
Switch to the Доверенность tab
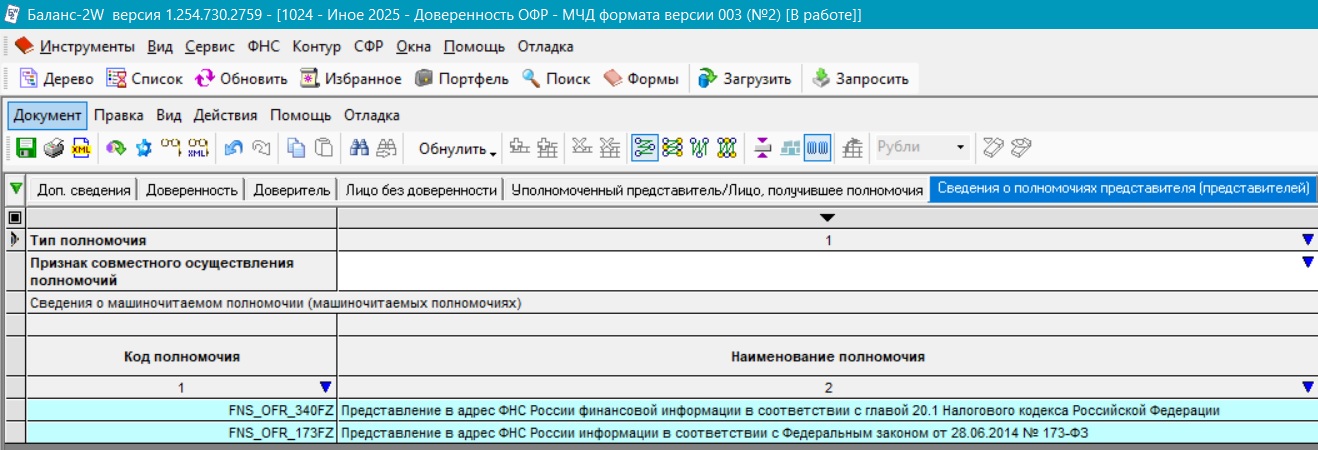point(191,190)
